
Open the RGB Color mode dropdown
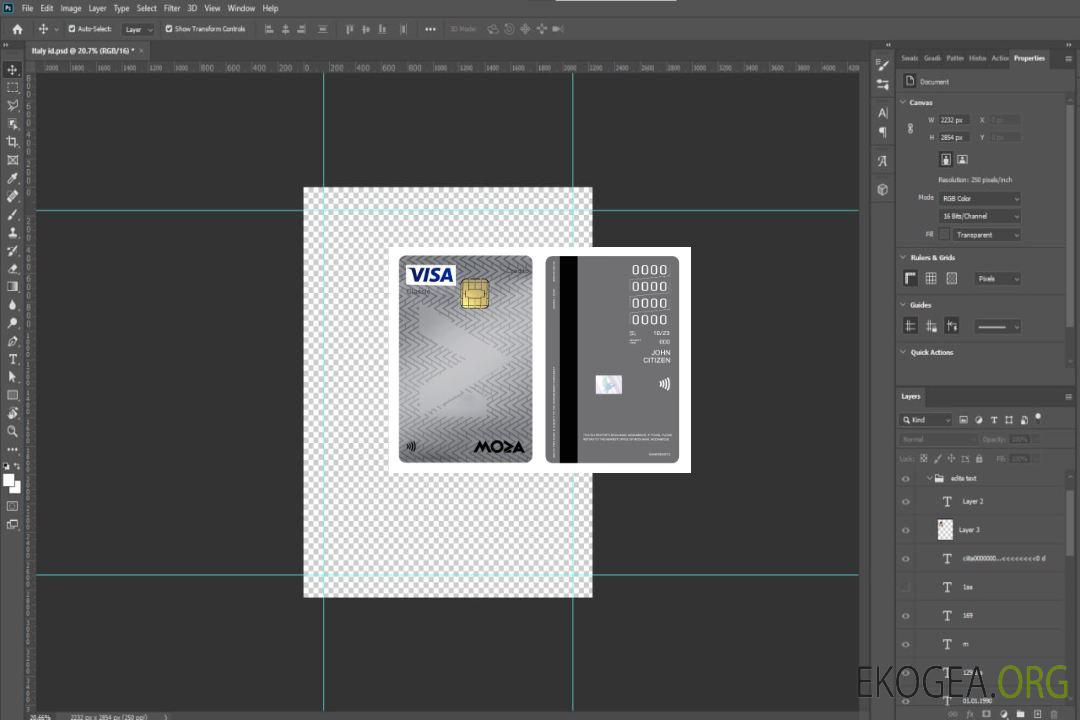[x=980, y=198]
